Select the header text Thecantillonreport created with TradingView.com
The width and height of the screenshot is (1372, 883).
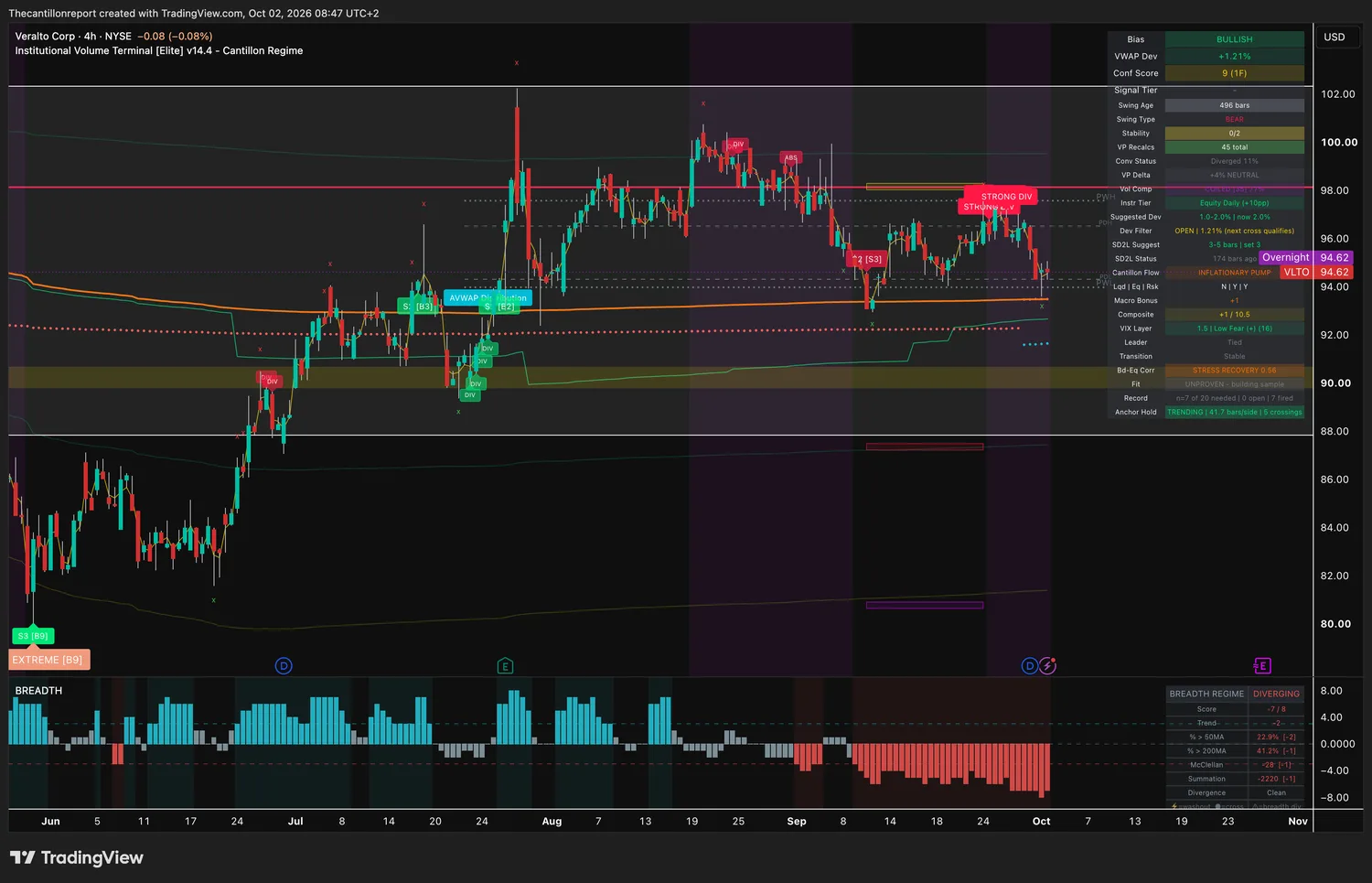click(127, 14)
